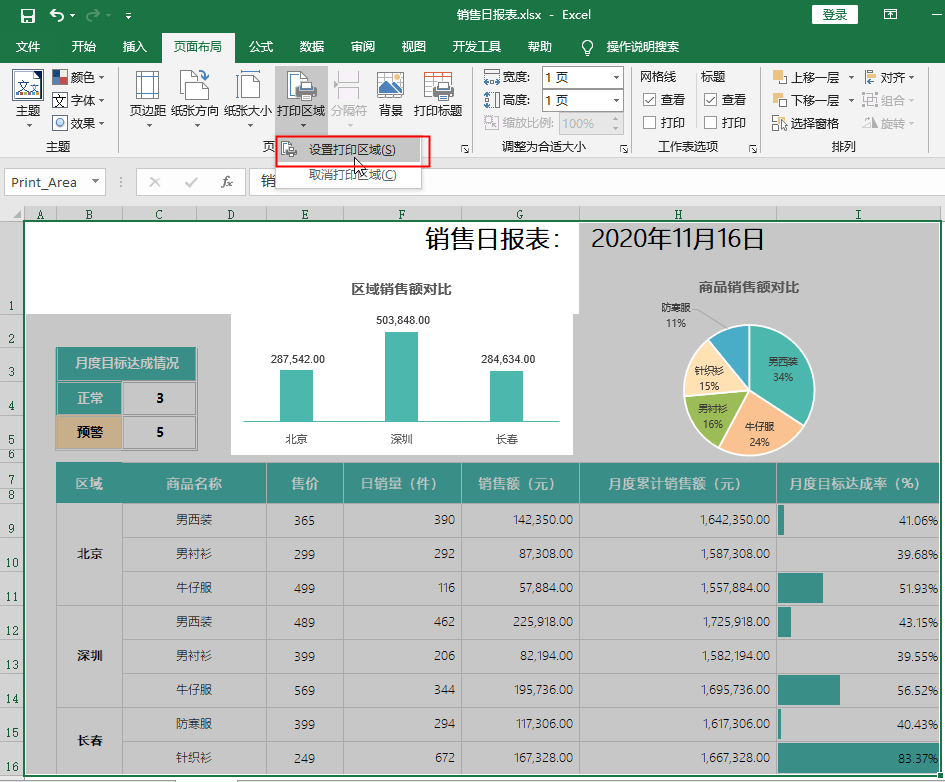Click the 页边距 margins icon
Screen dimensions: 945x782
148,85
